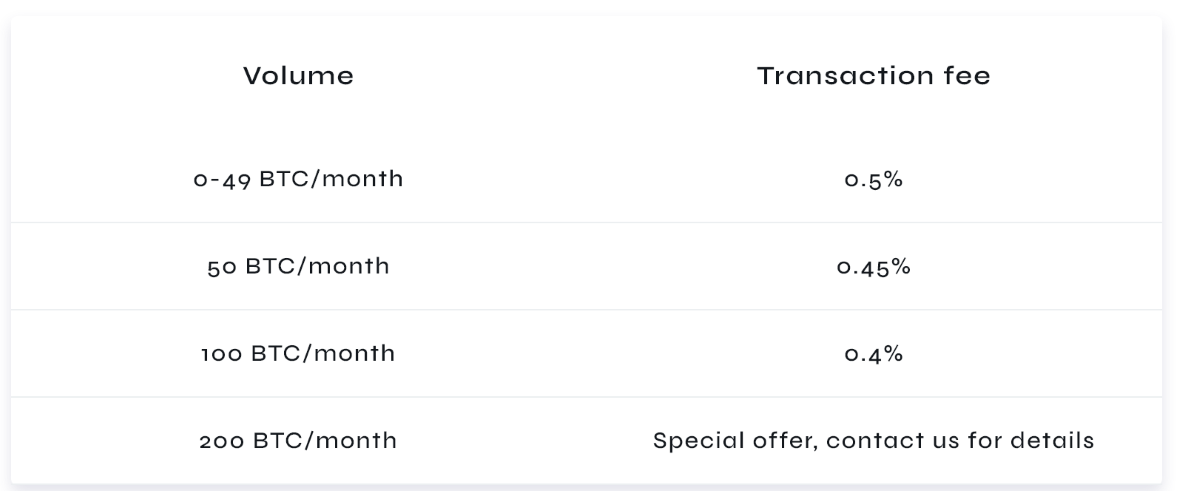The image size is (1200, 491).
Task: Click the 50 BTC/month volume cell
Action: 298,267
